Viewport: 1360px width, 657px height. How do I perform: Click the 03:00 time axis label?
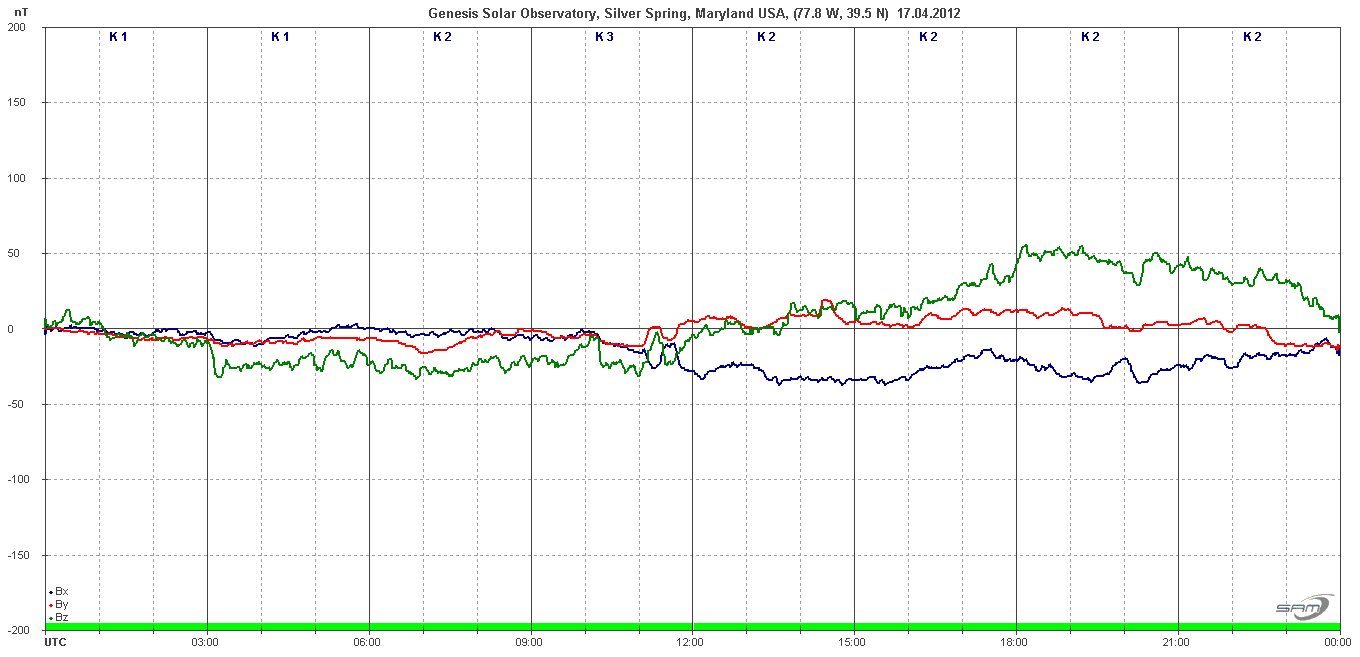[205, 642]
